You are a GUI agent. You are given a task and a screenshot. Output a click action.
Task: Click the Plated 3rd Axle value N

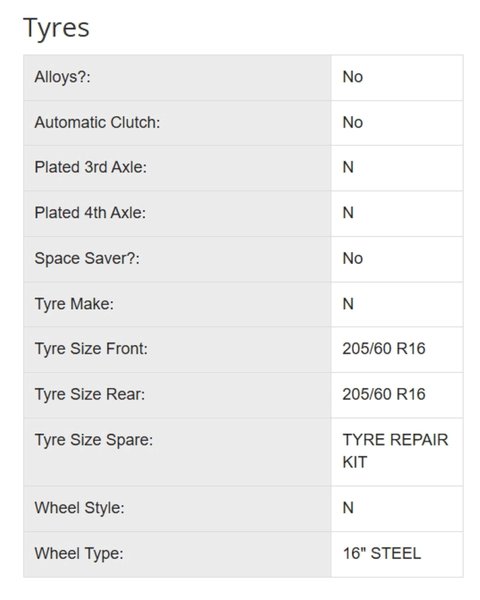(x=348, y=167)
